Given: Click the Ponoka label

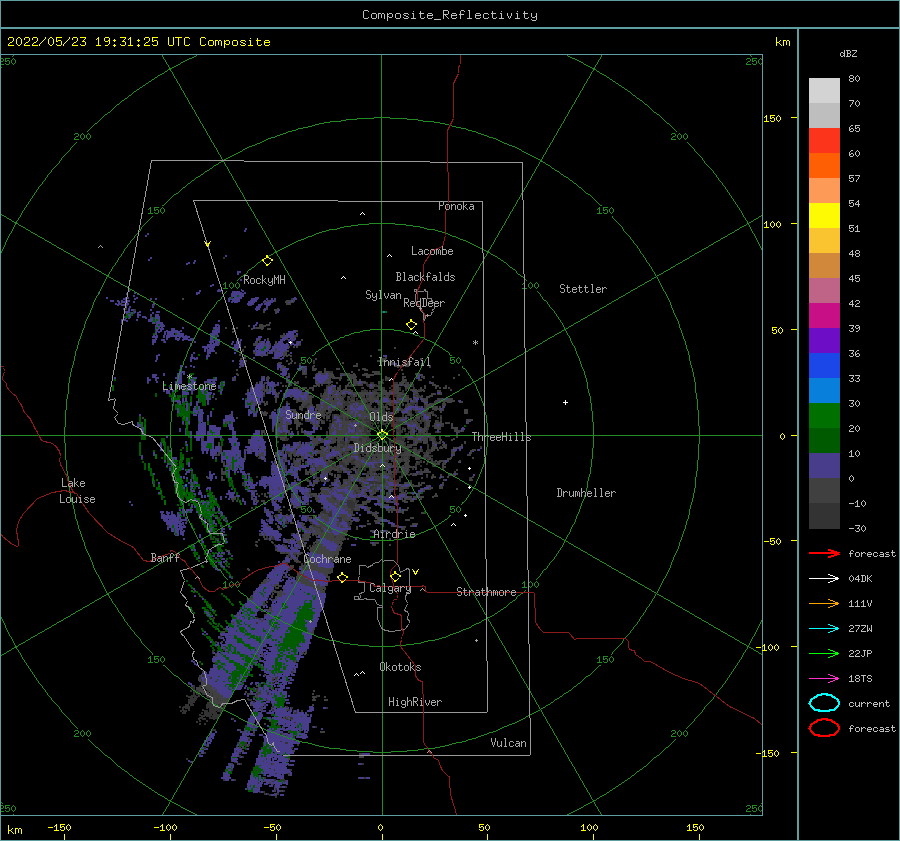Looking at the screenshot, I should [456, 206].
